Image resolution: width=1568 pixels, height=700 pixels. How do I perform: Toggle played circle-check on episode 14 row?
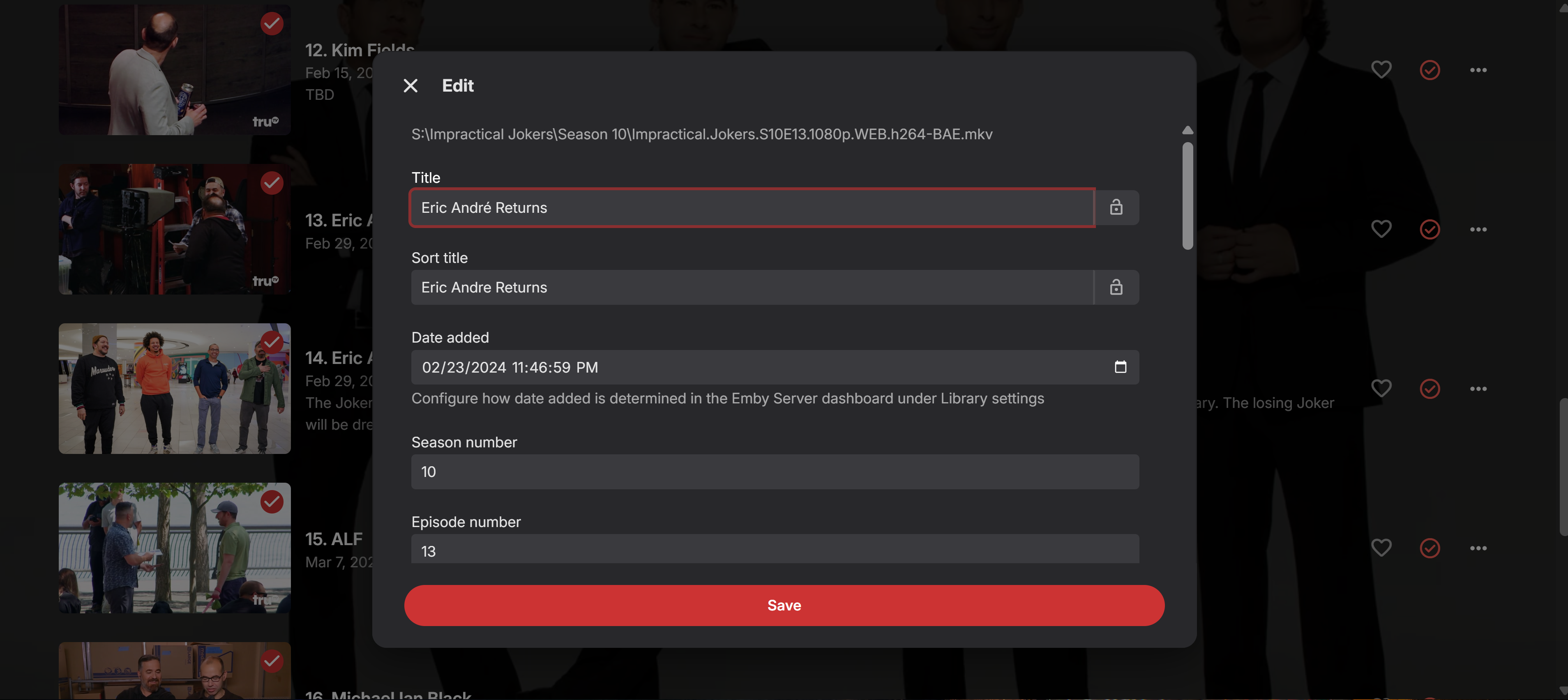point(1430,388)
